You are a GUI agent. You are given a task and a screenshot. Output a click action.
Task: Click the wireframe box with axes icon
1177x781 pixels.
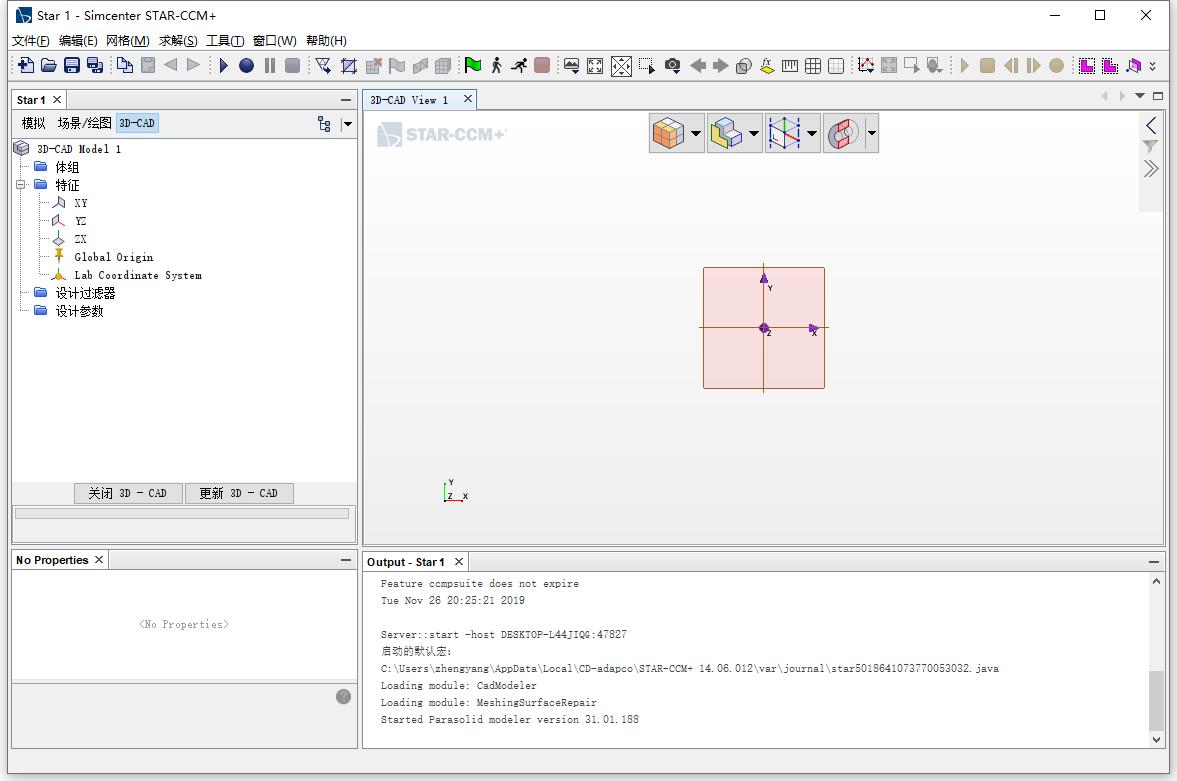pyautogui.click(x=784, y=134)
